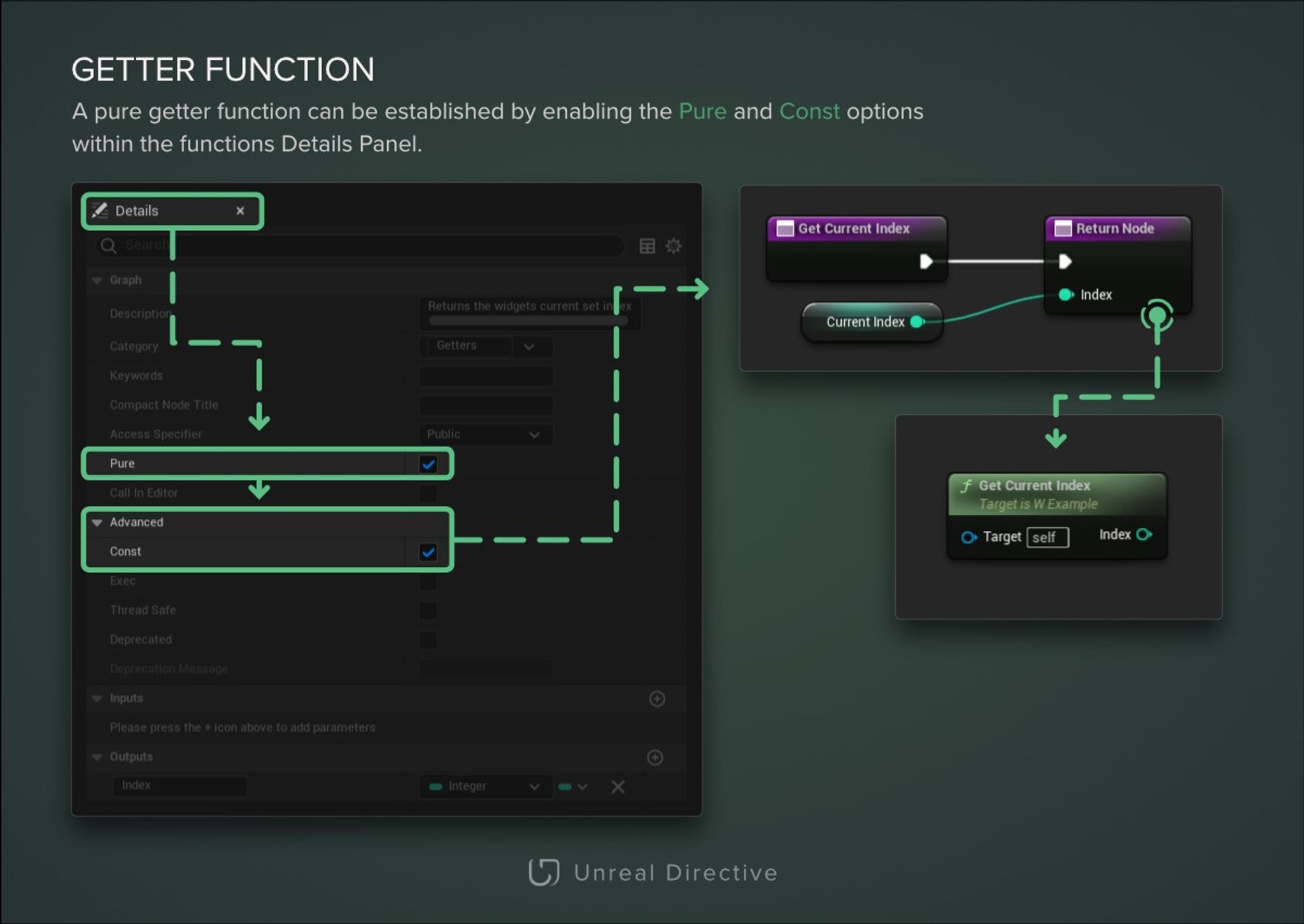The width and height of the screenshot is (1304, 924).
Task: Click the green pin color swatch beside Integer
Action: click(565, 786)
